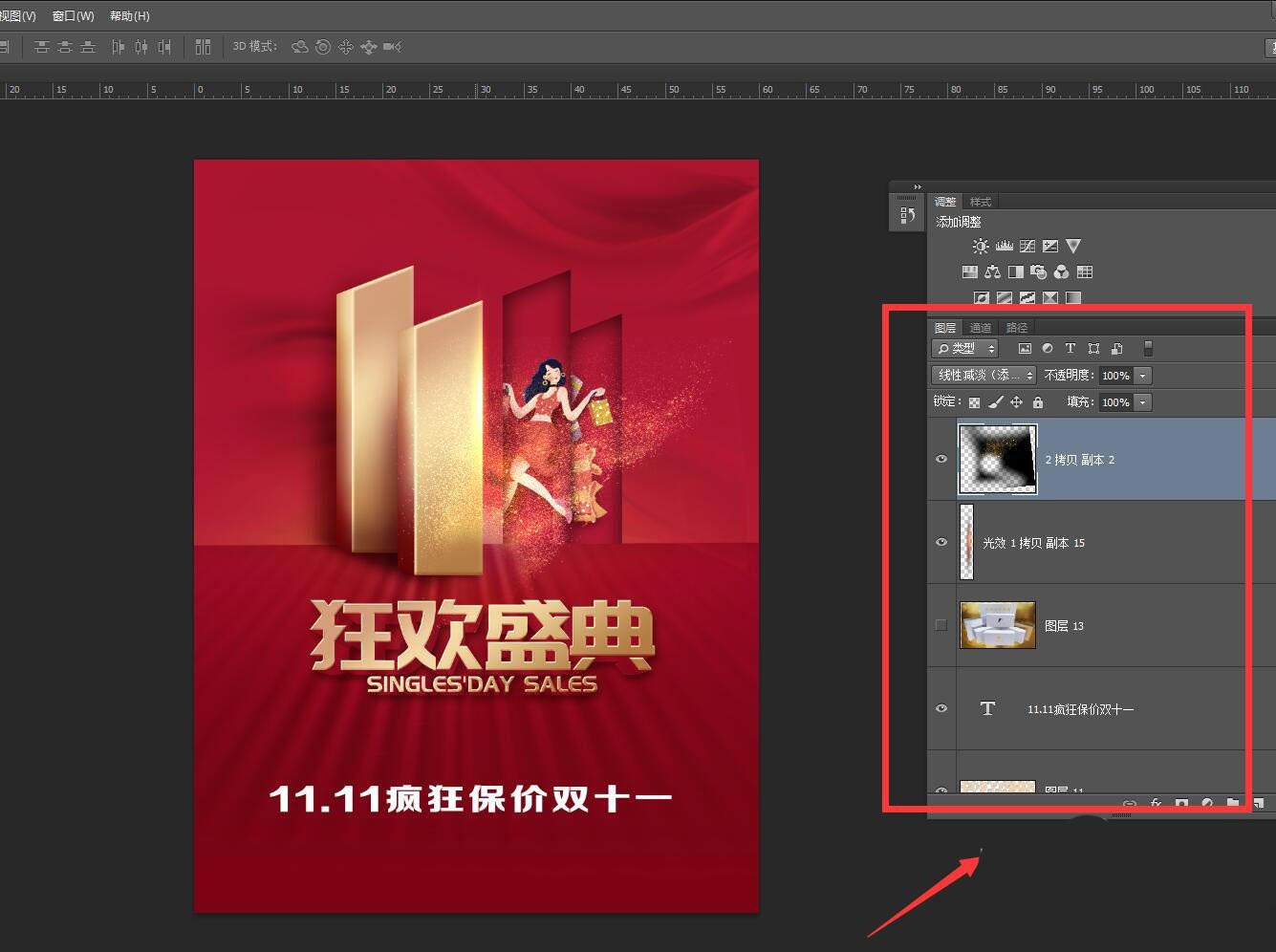Image resolution: width=1276 pixels, height=952 pixels.
Task: Lock transparent pixels
Action: coord(974,402)
